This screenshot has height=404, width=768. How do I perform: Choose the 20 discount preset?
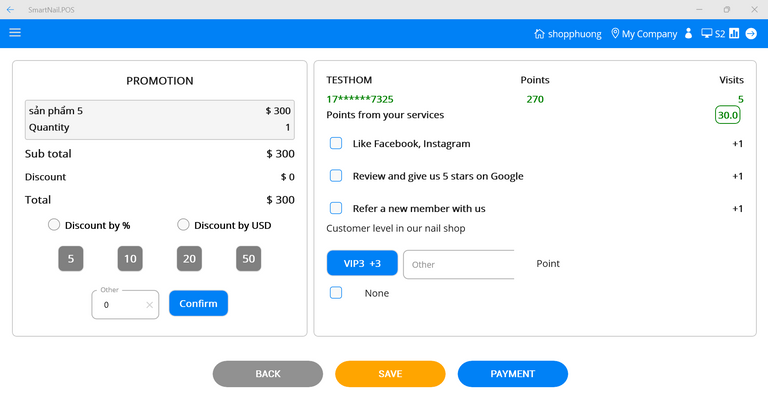click(x=189, y=259)
